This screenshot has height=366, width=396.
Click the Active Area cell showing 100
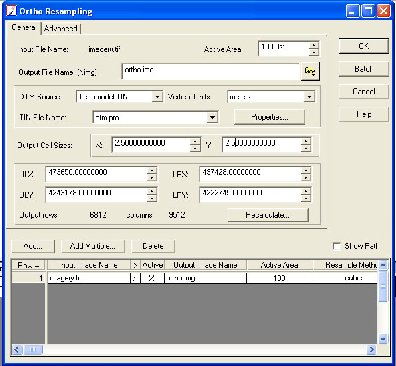[280, 278]
